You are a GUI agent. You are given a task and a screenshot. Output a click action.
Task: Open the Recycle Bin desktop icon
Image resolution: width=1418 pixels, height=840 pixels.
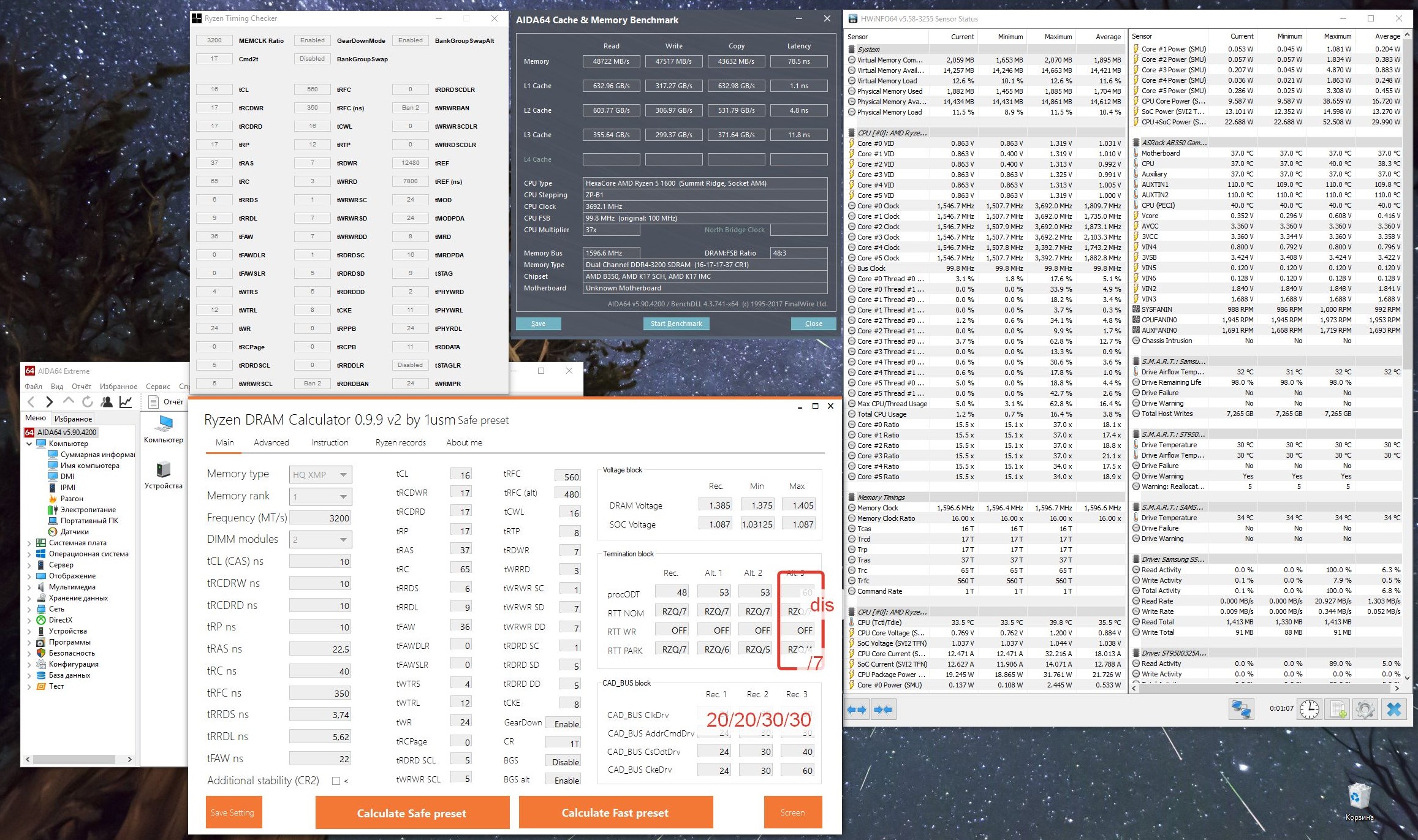point(1359,796)
